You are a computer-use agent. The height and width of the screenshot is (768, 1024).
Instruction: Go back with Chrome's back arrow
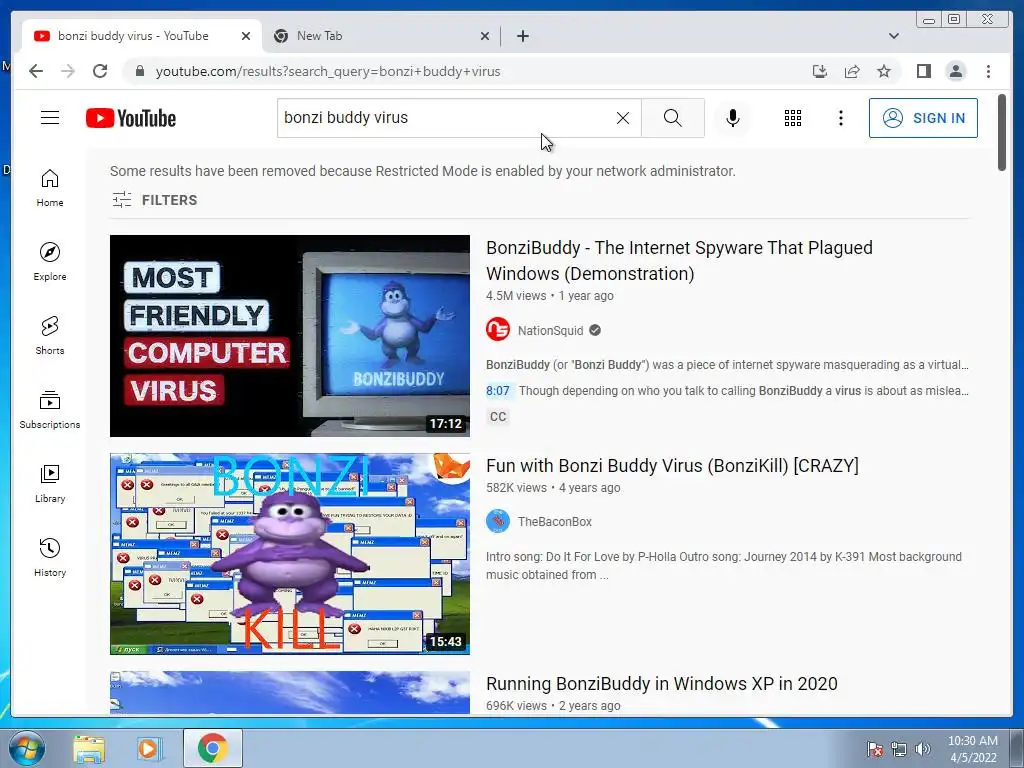pyautogui.click(x=36, y=71)
